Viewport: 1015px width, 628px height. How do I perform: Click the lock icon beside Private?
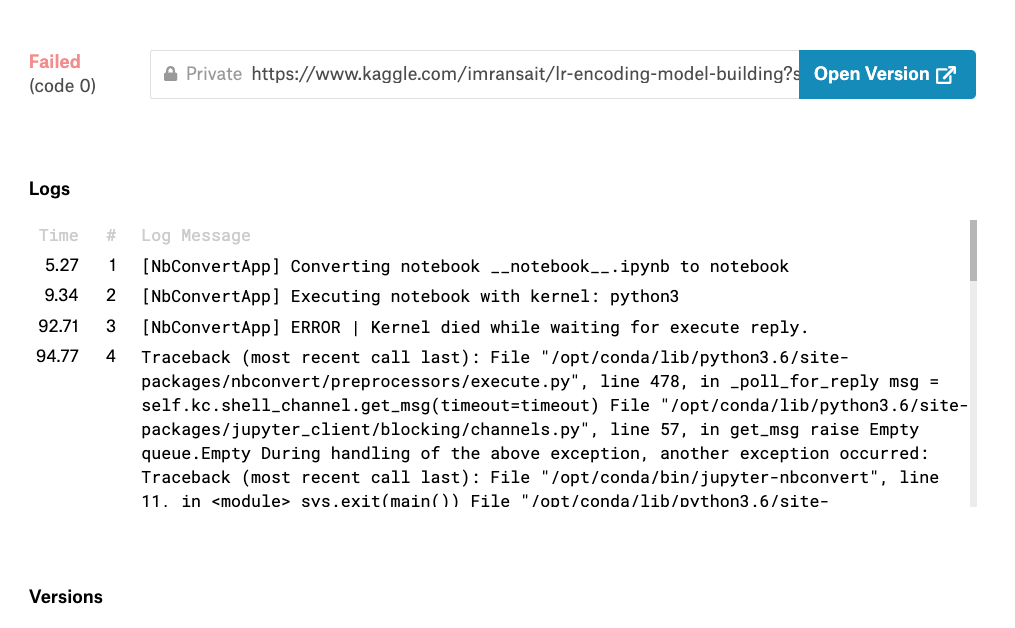(x=171, y=74)
